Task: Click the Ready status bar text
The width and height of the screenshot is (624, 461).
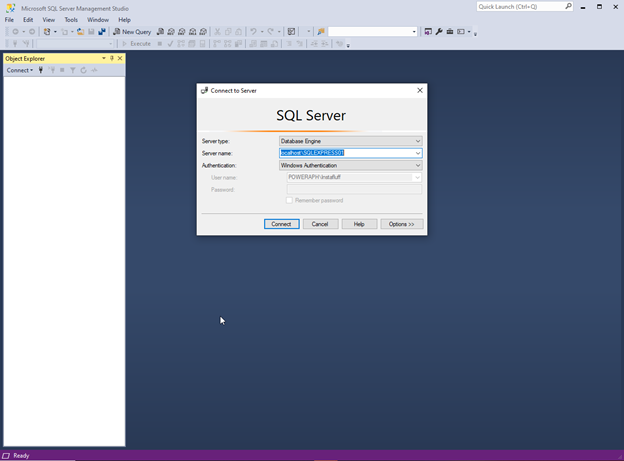Action: [x=21, y=455]
